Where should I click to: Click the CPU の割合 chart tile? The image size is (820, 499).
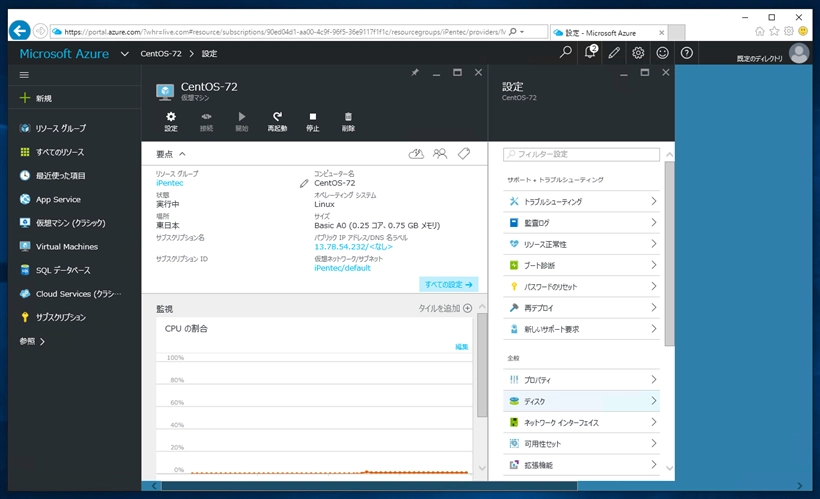coord(314,397)
